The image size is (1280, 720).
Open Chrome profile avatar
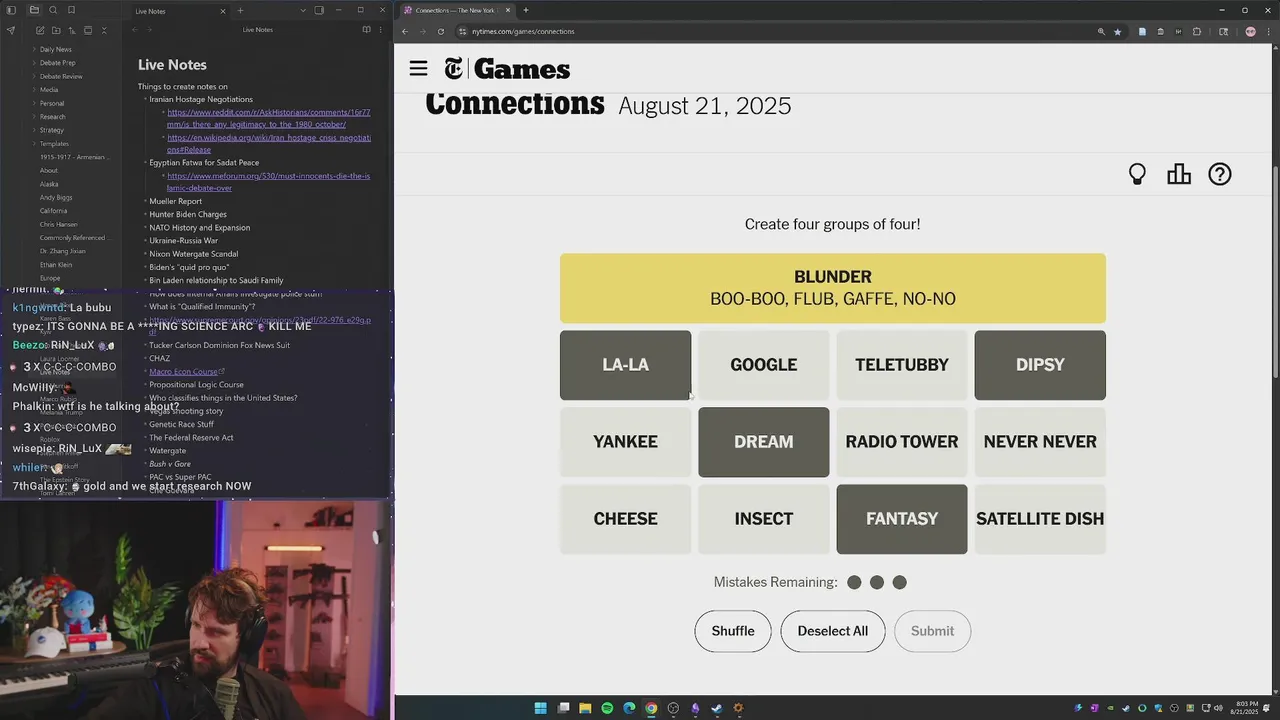point(1250,31)
